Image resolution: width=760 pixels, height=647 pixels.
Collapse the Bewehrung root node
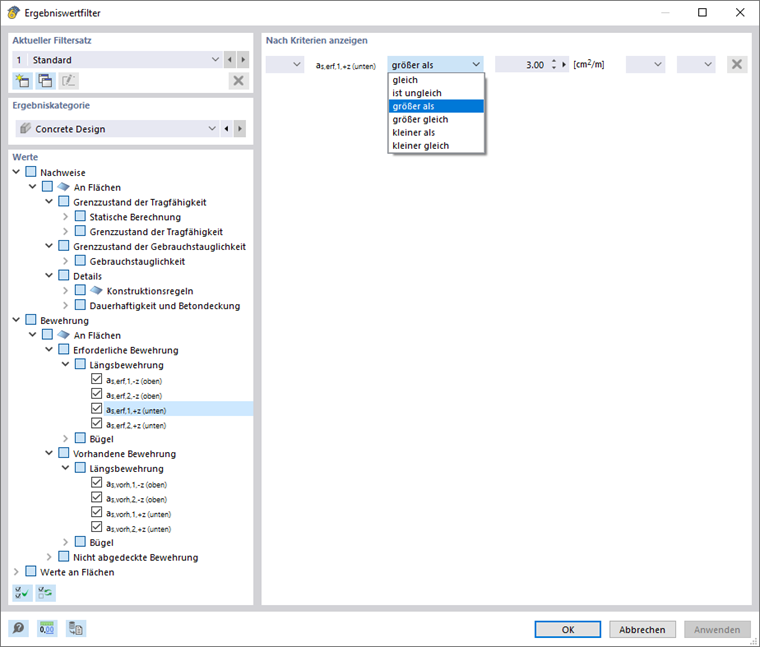click(16, 320)
